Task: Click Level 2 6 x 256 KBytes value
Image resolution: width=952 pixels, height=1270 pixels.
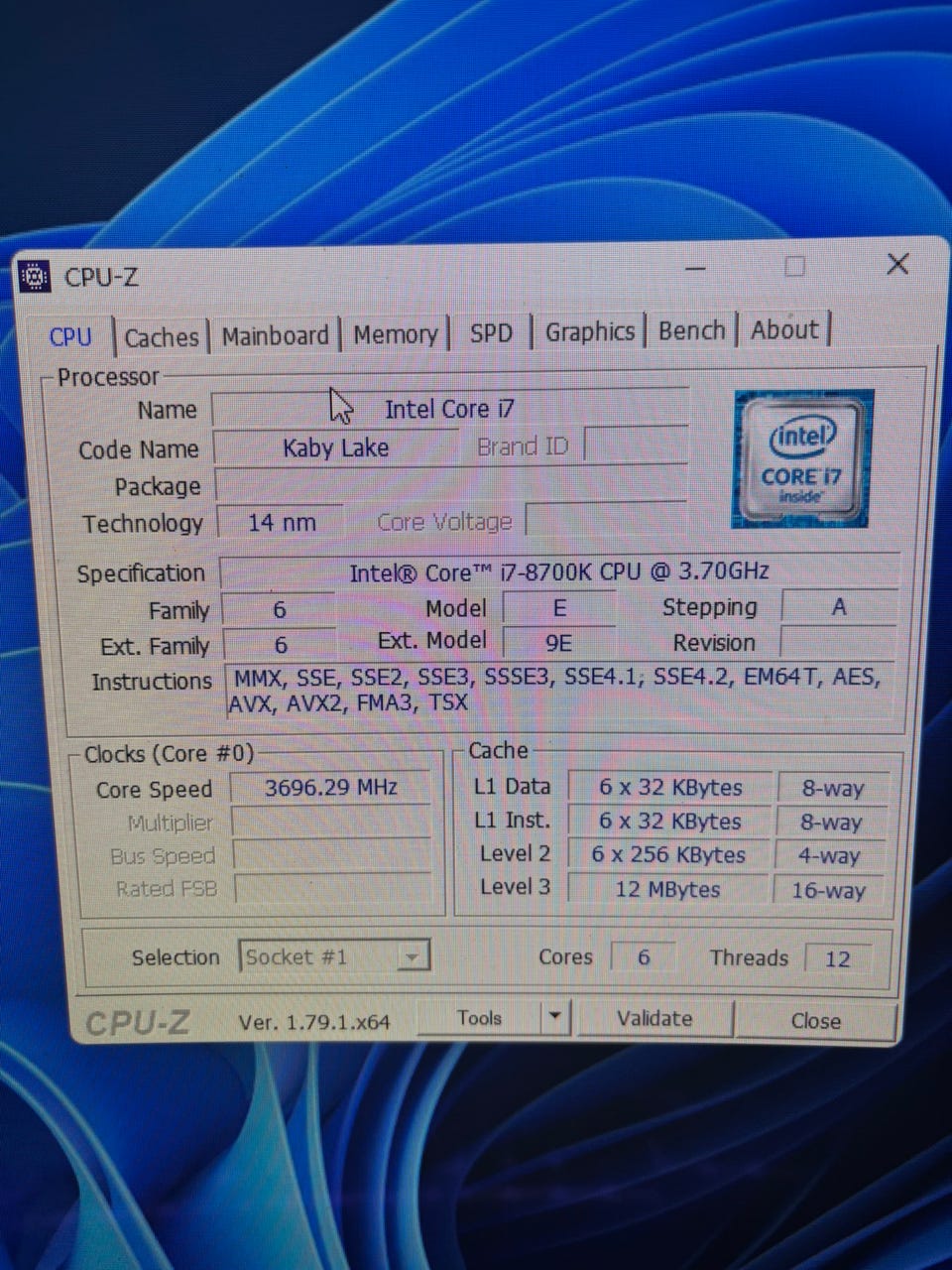Action: [670, 855]
